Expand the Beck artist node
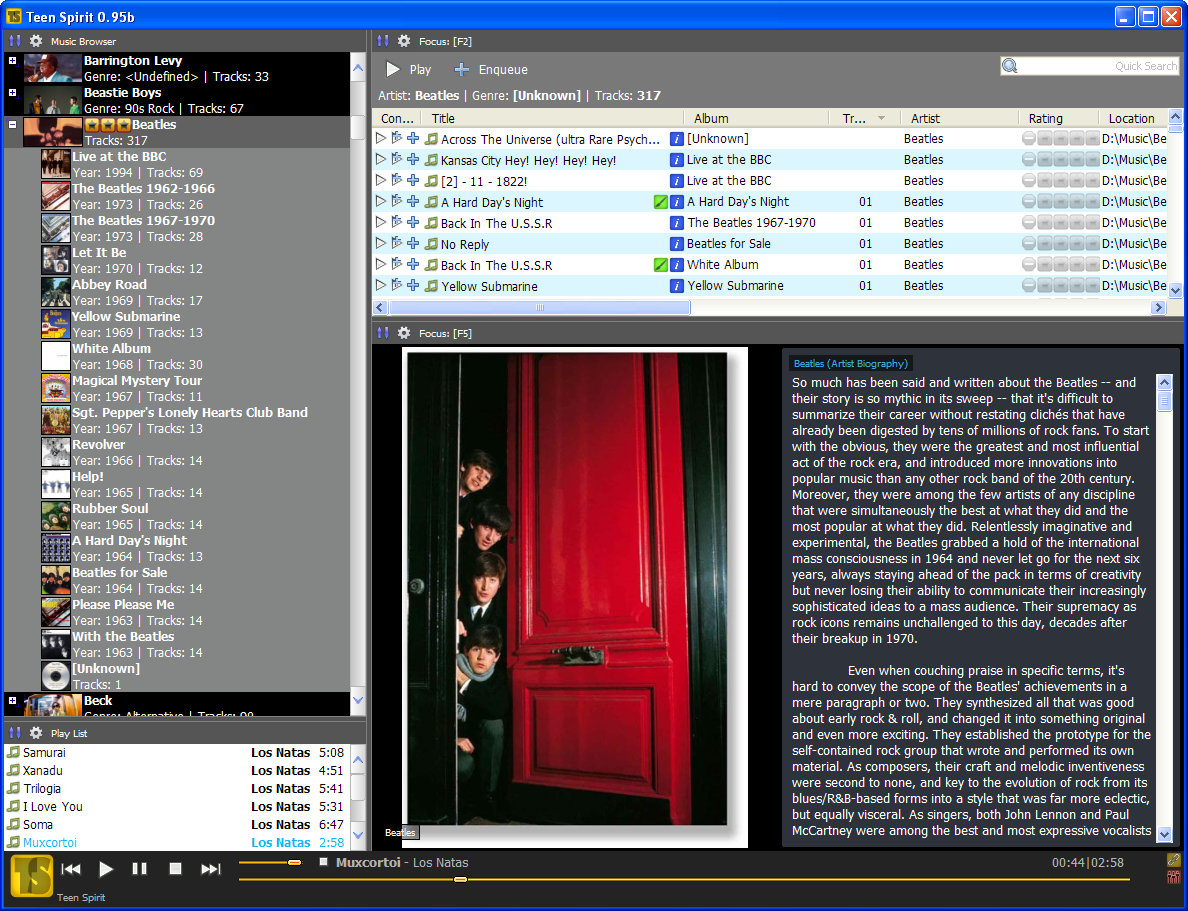The height and width of the screenshot is (911, 1188). (12, 700)
